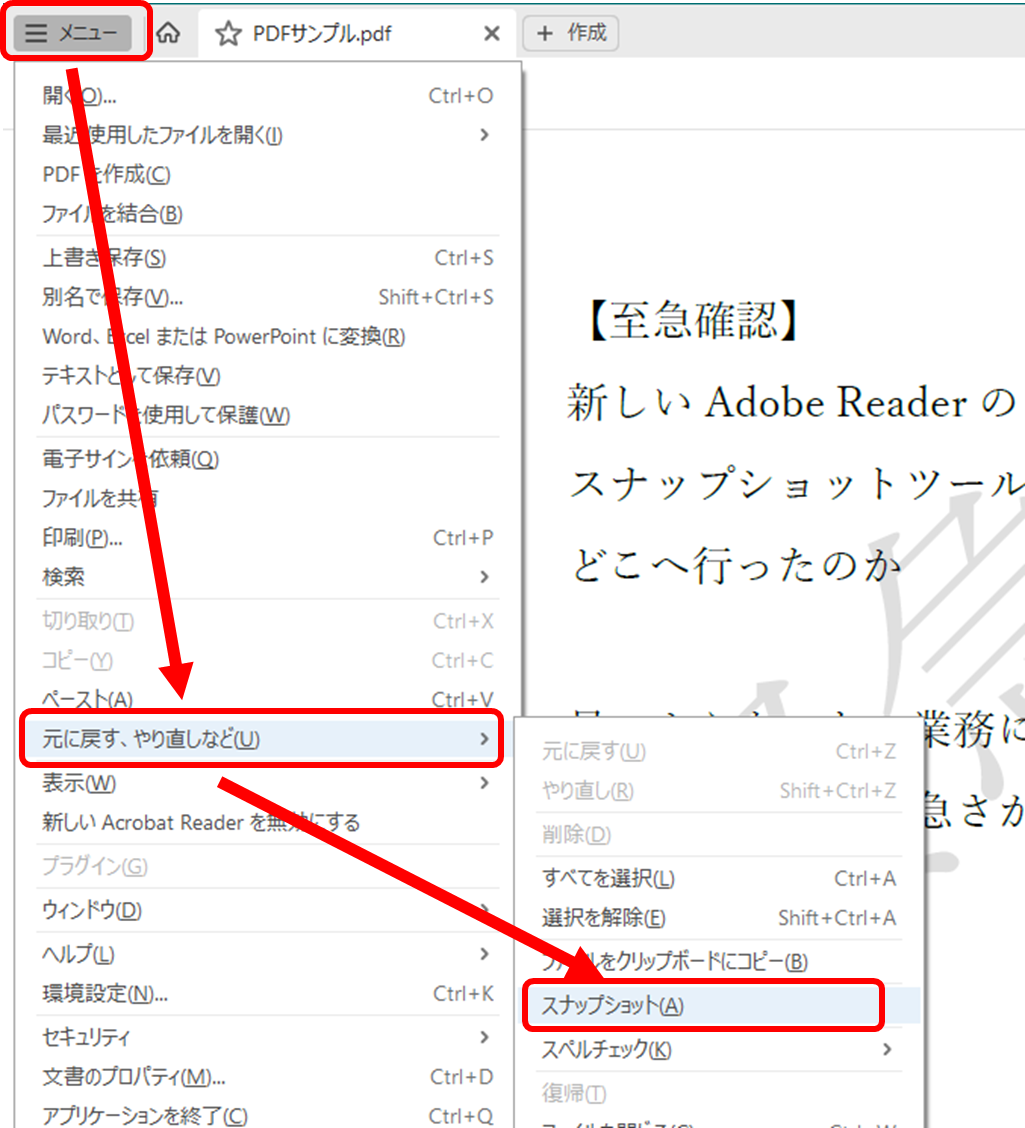Open the メニュー hamburger button

pyautogui.click(x=72, y=33)
